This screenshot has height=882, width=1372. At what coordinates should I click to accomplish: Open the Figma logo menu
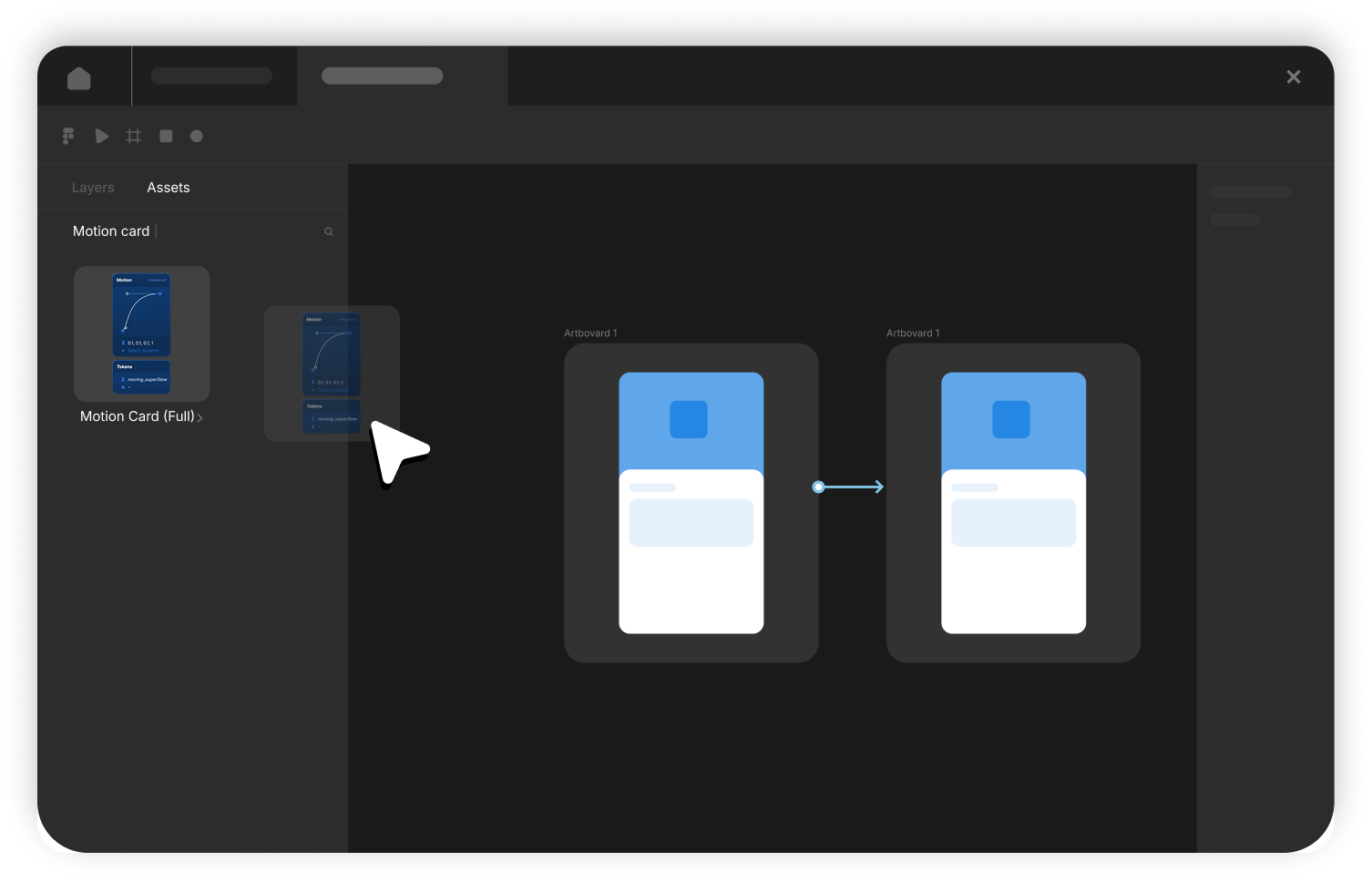point(68,136)
